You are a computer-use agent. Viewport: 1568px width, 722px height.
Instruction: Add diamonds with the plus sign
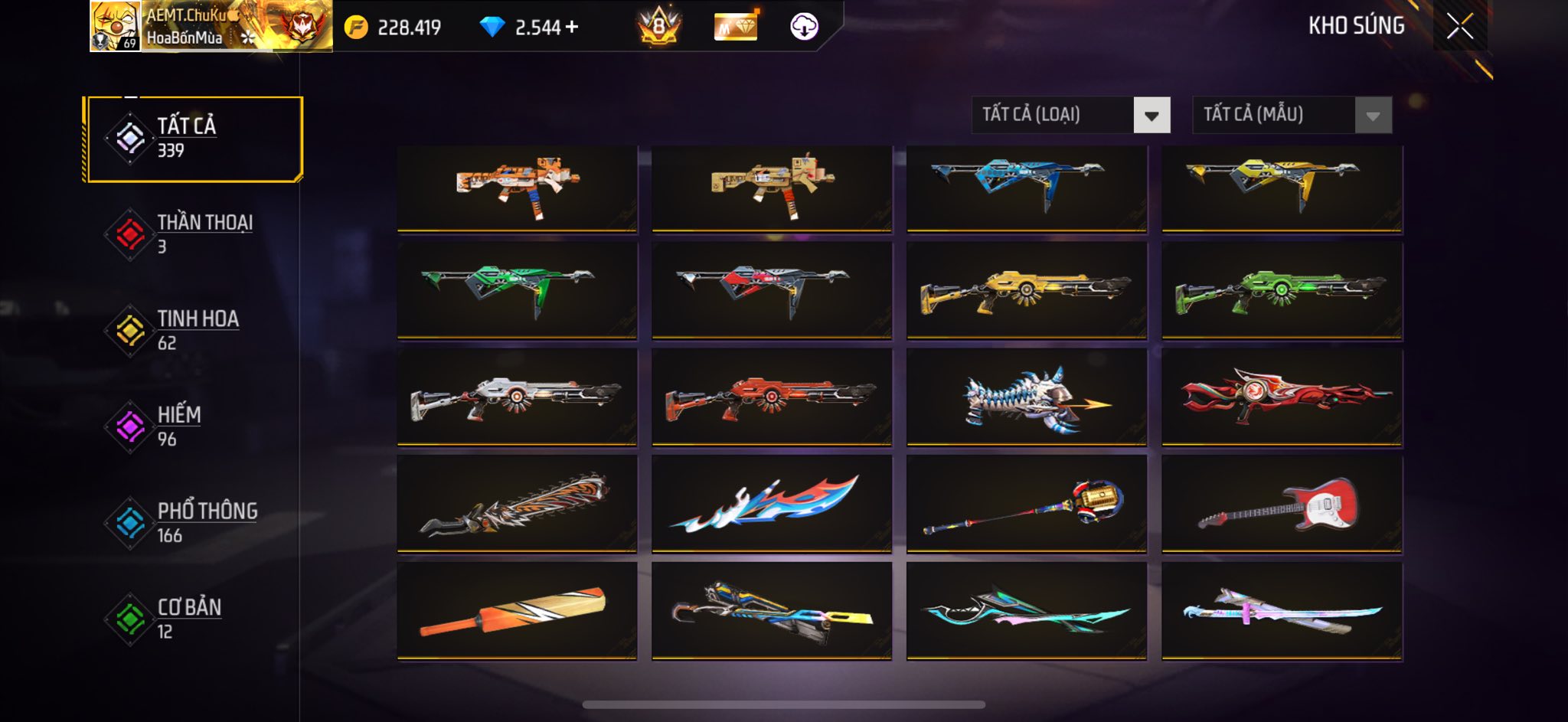[572, 28]
